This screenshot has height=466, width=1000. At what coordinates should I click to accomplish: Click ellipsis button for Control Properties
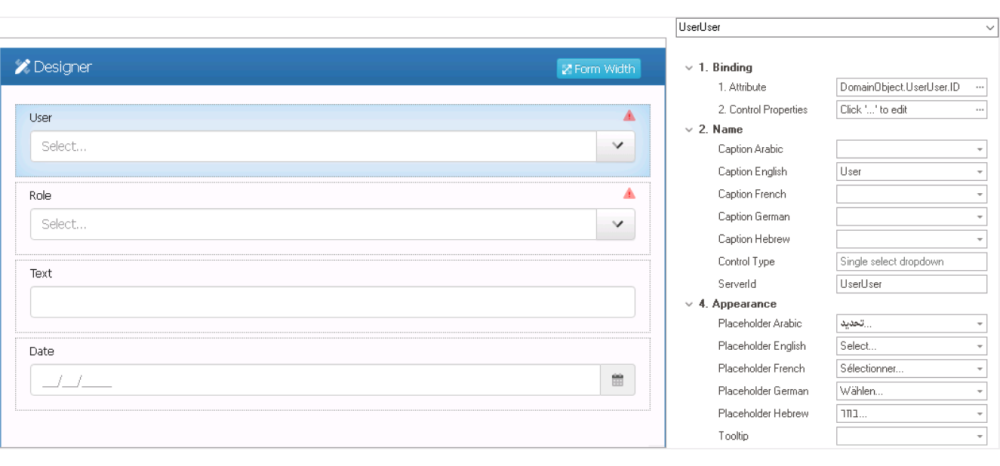point(980,110)
